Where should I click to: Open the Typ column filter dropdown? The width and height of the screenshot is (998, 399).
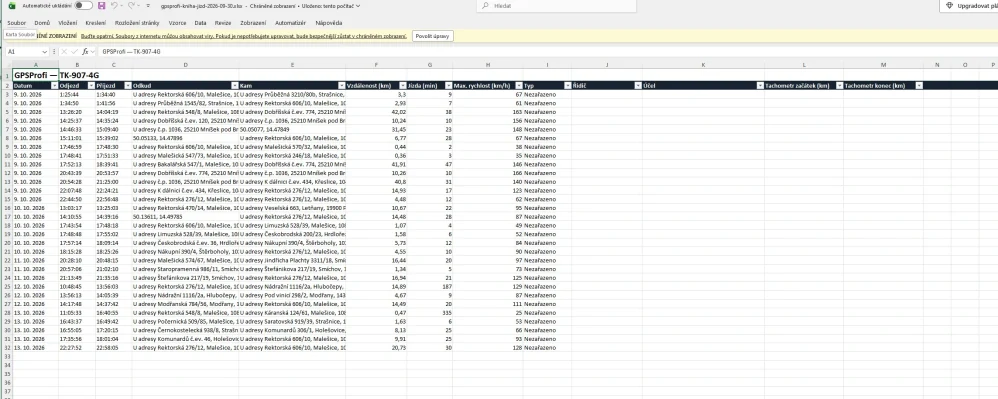[568, 85]
